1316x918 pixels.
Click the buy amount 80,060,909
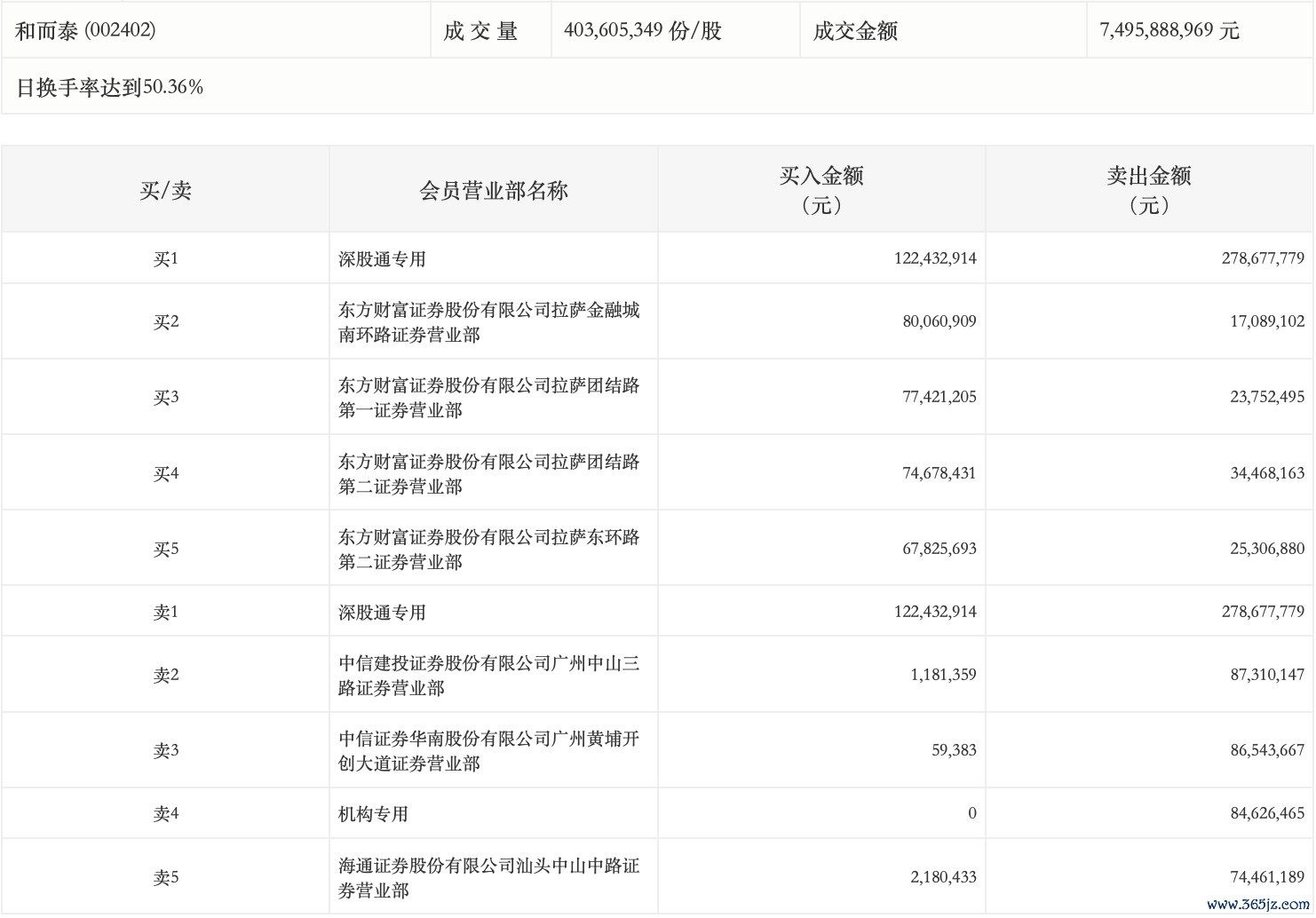click(939, 321)
